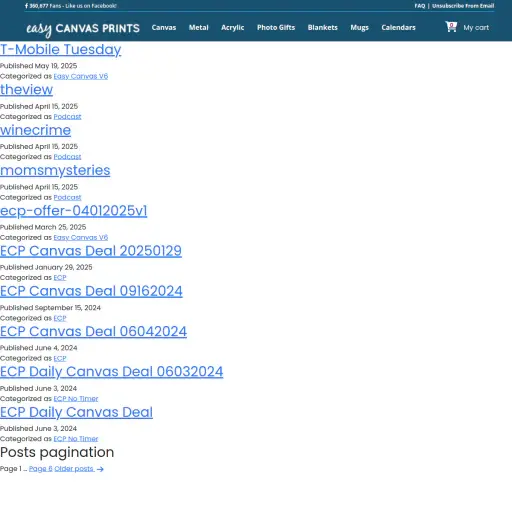This screenshot has width=512, height=512.
Task: Open the theview post
Action: [x=26, y=90]
